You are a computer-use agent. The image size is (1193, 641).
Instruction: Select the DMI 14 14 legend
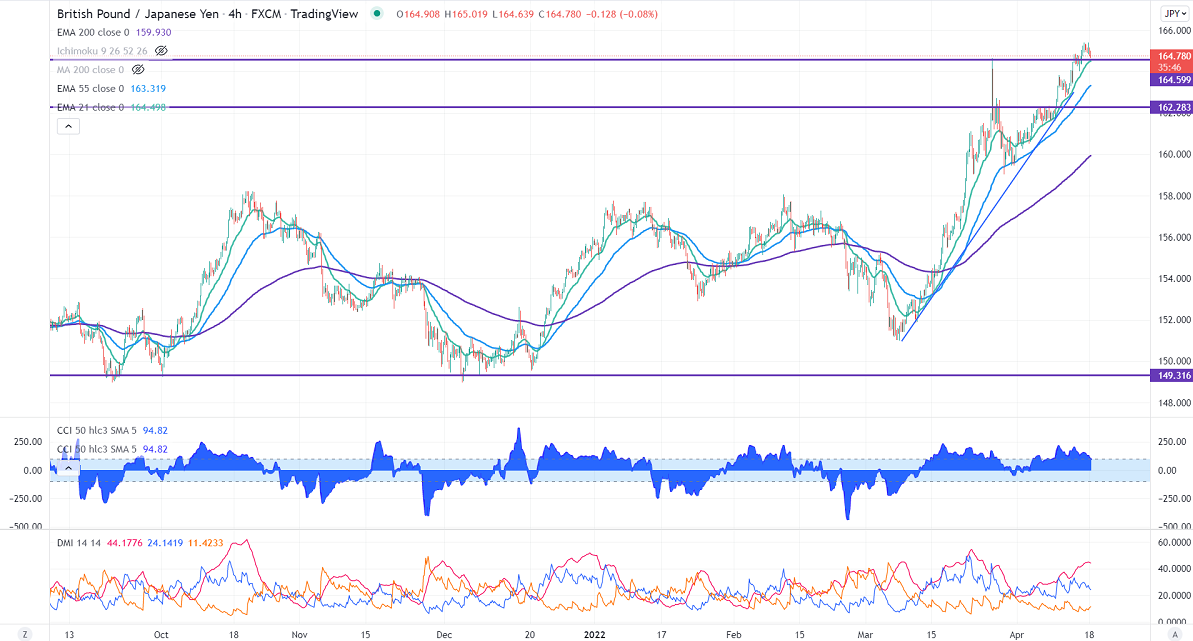point(79,543)
